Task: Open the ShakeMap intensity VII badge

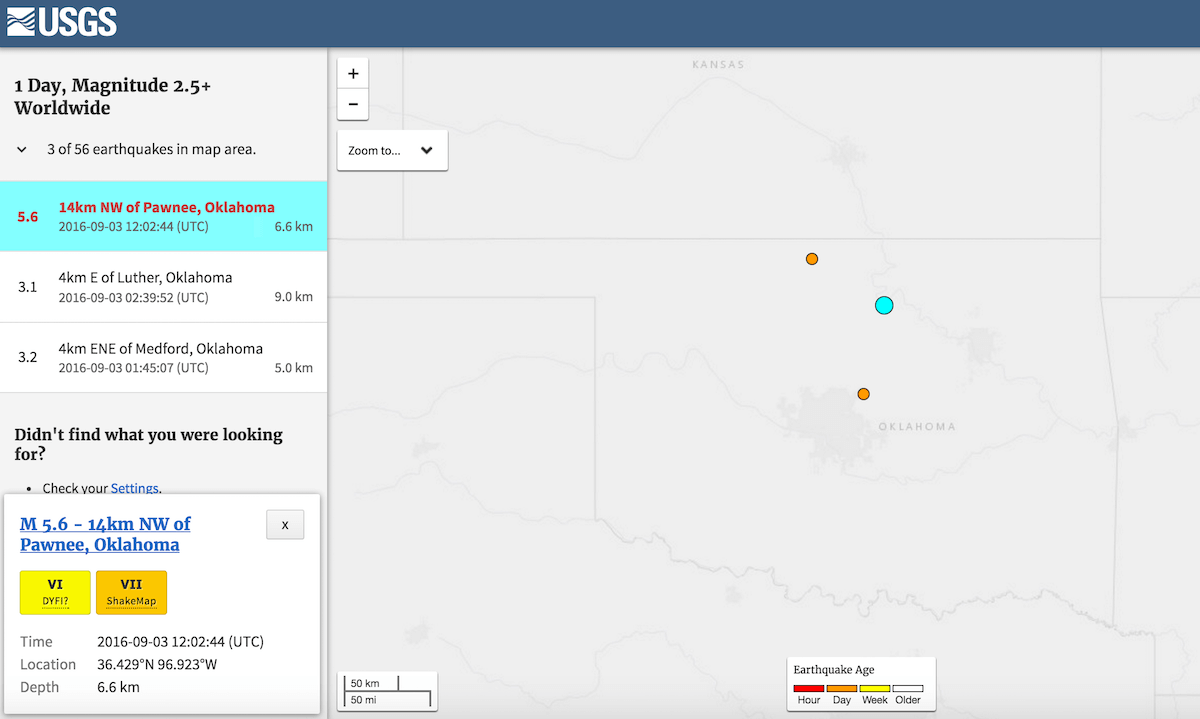Action: tap(131, 592)
